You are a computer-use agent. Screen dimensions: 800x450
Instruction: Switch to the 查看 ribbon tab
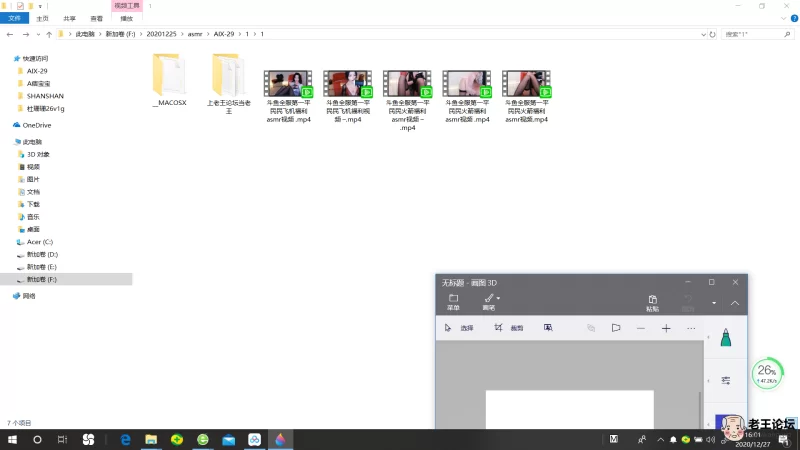click(96, 18)
